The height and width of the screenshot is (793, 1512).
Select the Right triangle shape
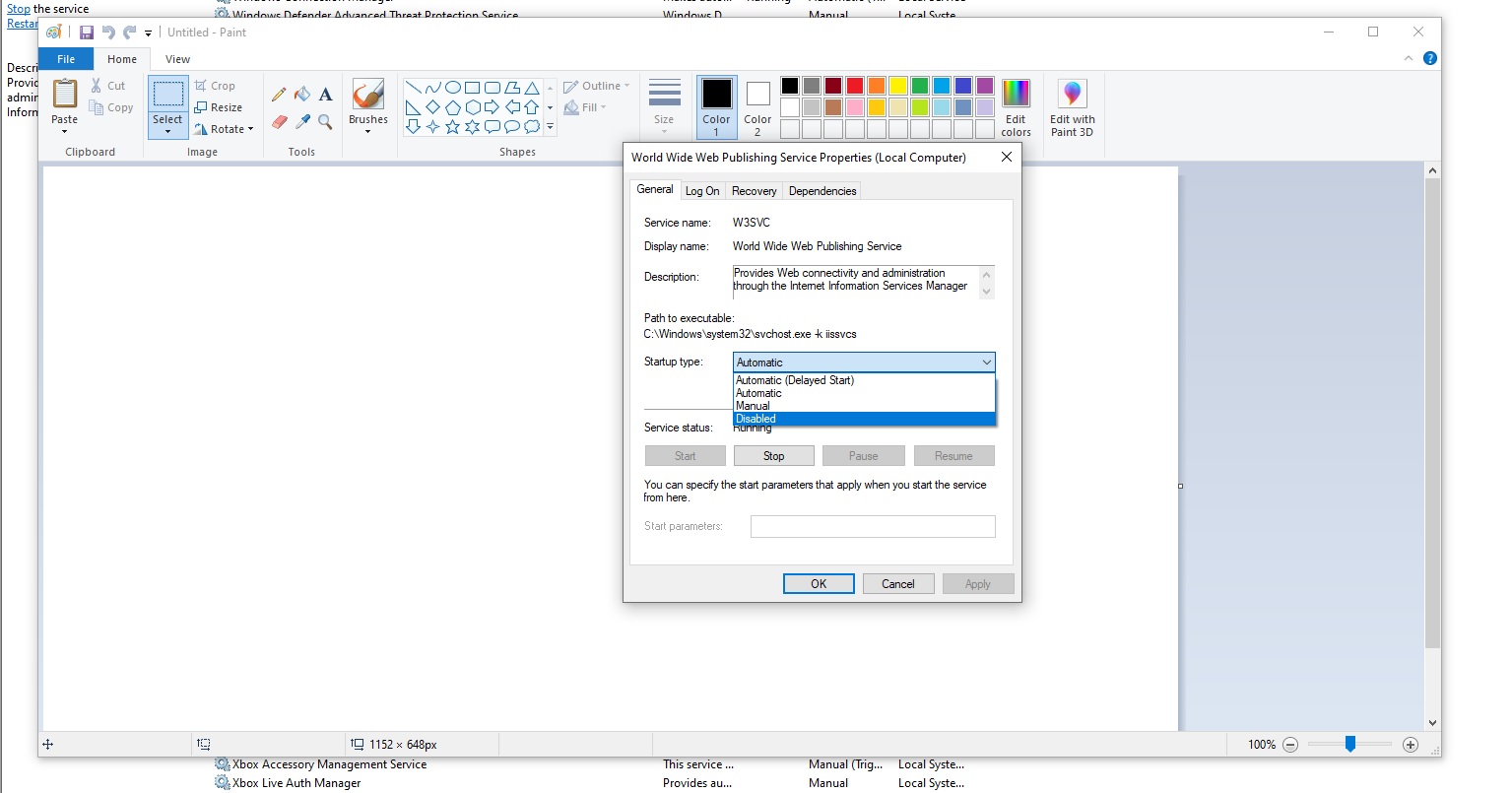point(413,107)
